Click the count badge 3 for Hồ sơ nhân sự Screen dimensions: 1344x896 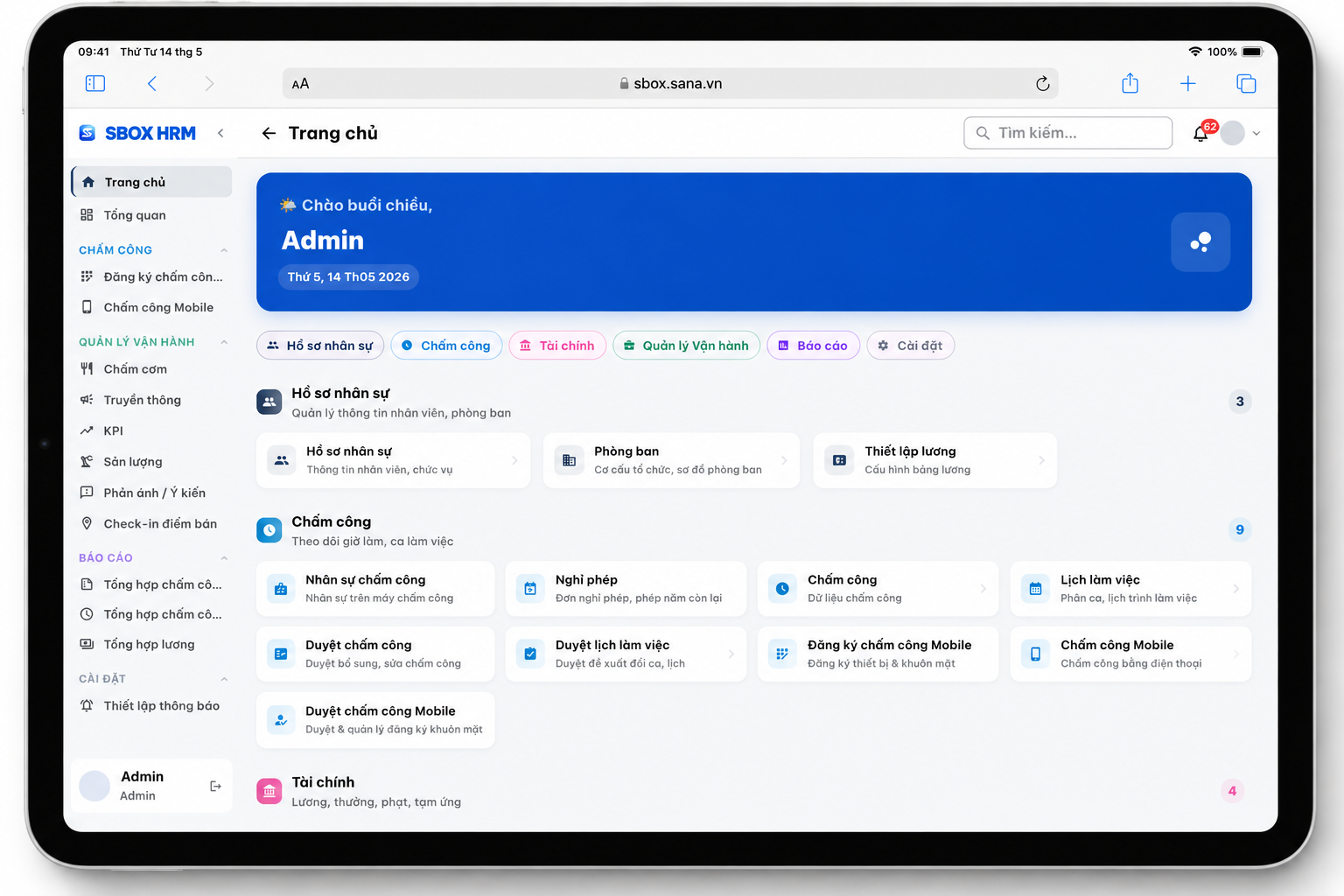1239,402
